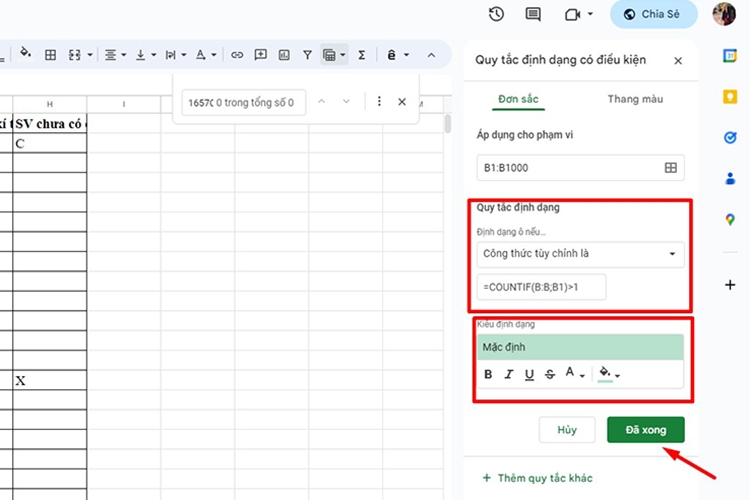The image size is (750, 500).
Task: Open the comments panel icon
Action: (x=533, y=14)
